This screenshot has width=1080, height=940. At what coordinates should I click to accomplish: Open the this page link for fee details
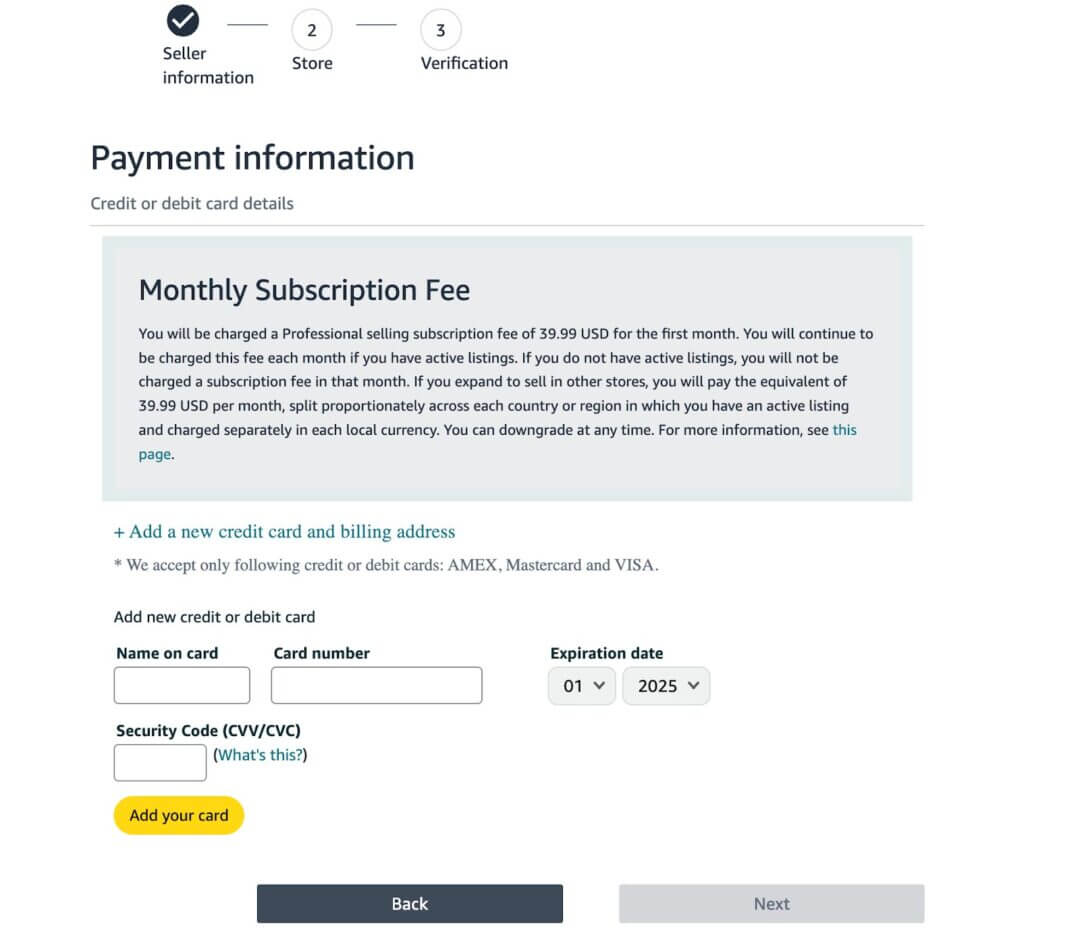[x=844, y=430]
